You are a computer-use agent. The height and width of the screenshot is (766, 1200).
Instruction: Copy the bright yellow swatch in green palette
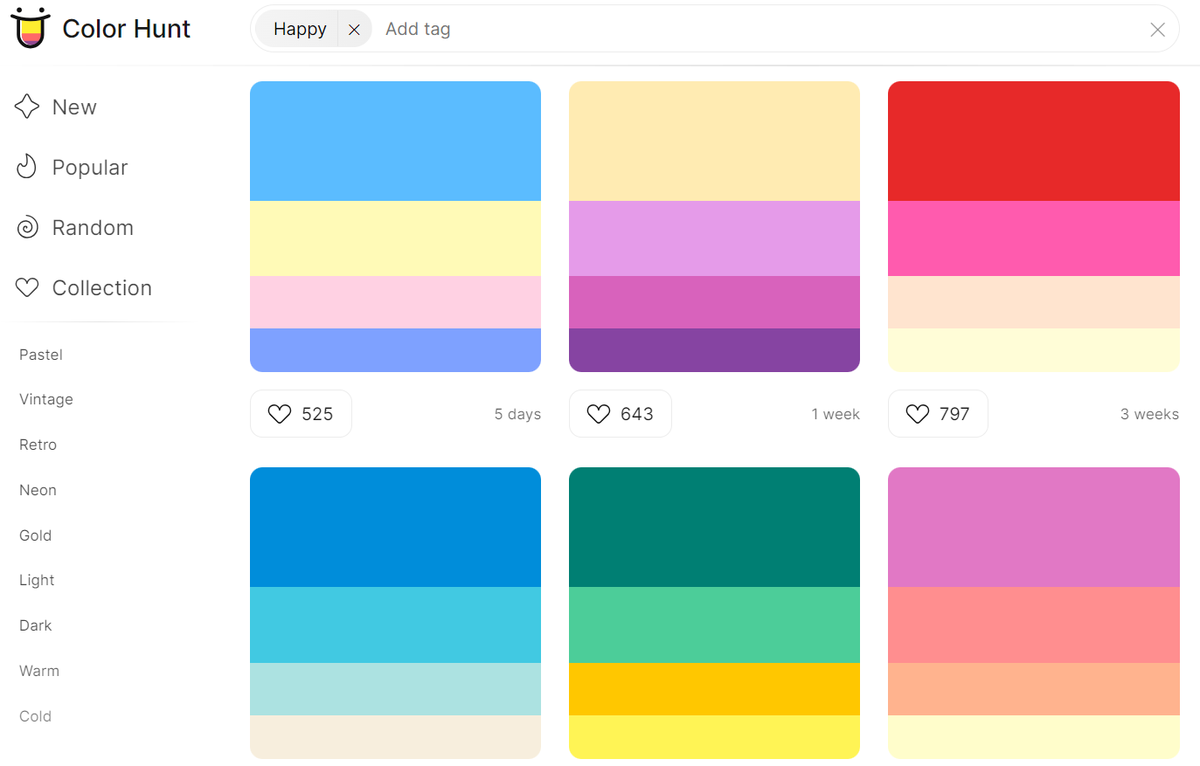(714, 737)
